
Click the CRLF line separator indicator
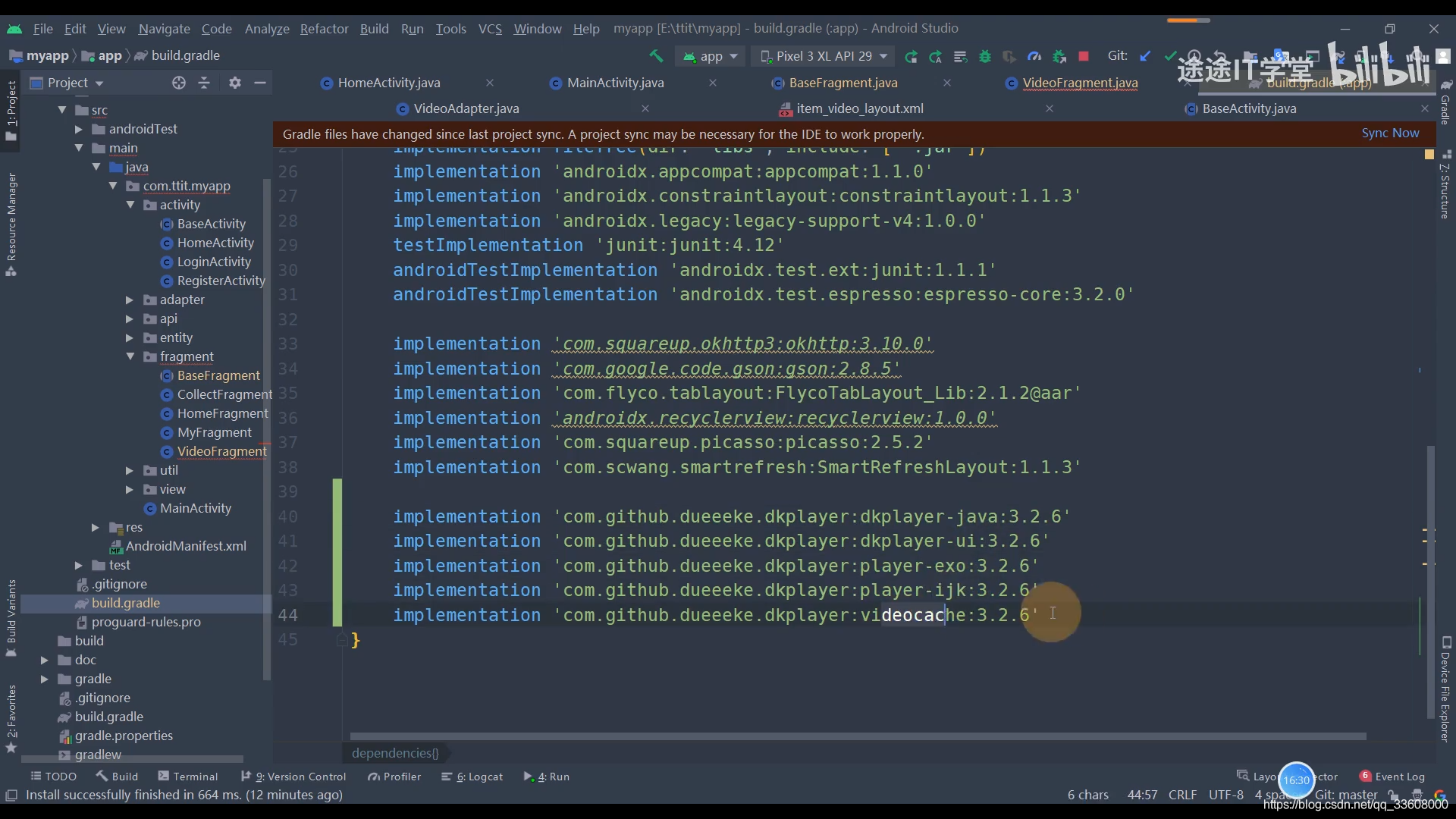pos(1182,795)
